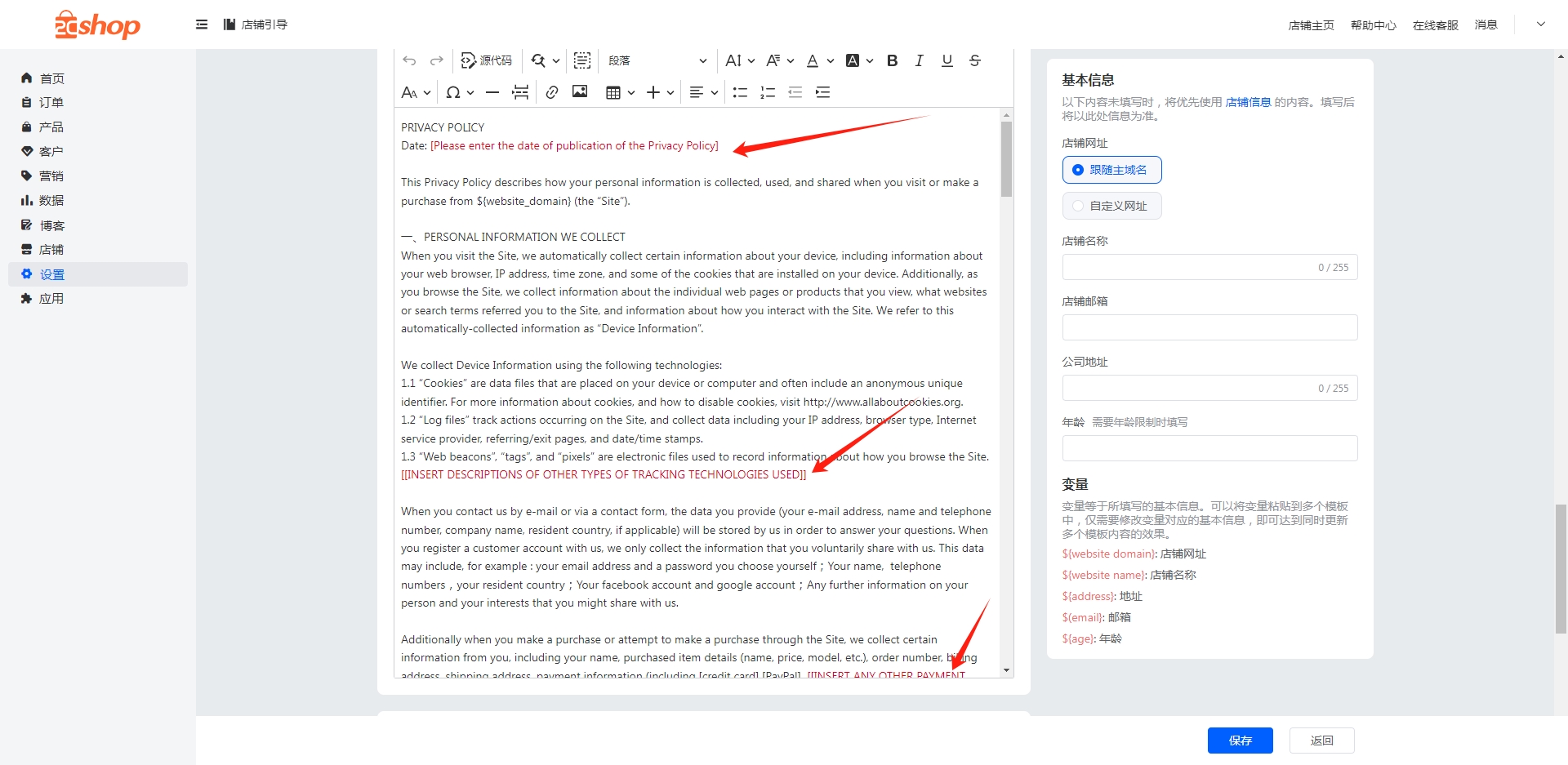This screenshot has height=765, width=1568.
Task: Redo the last edit in editor
Action: (x=437, y=60)
